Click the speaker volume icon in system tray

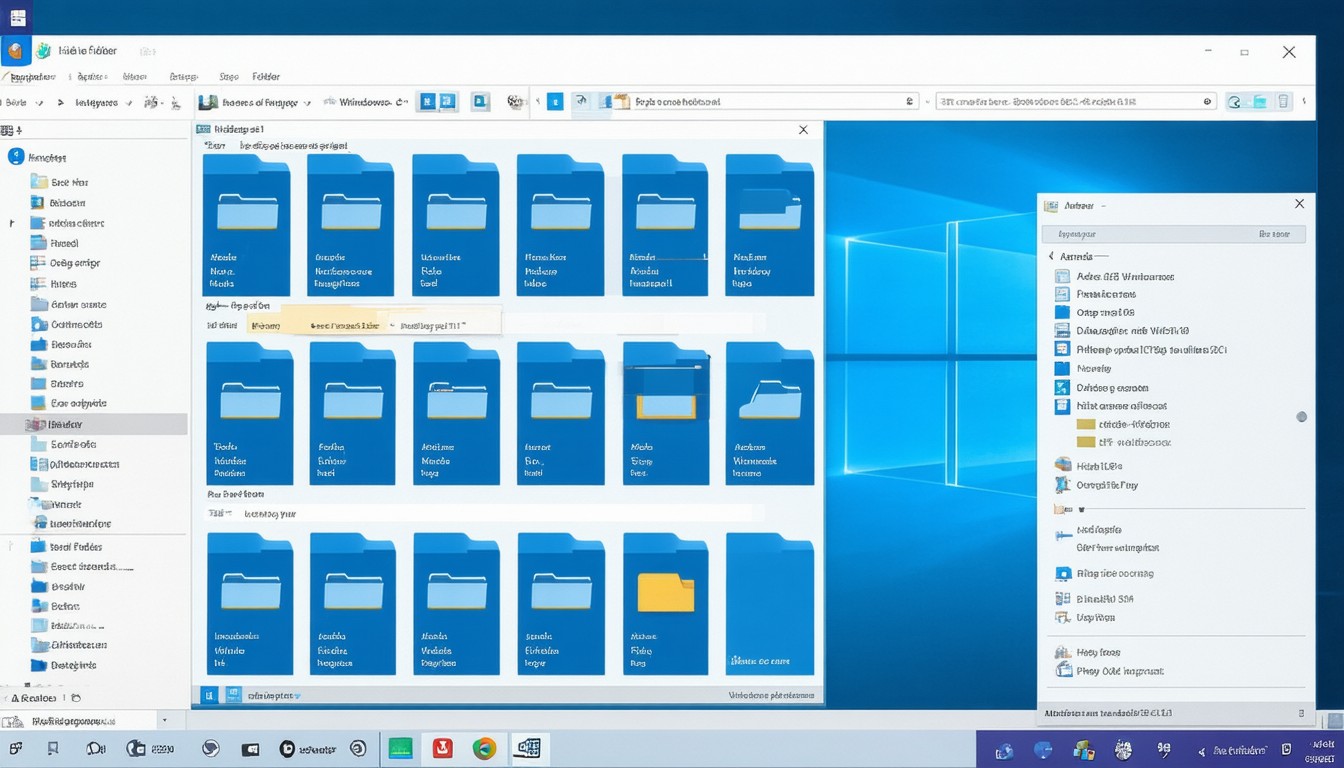coord(1202,750)
